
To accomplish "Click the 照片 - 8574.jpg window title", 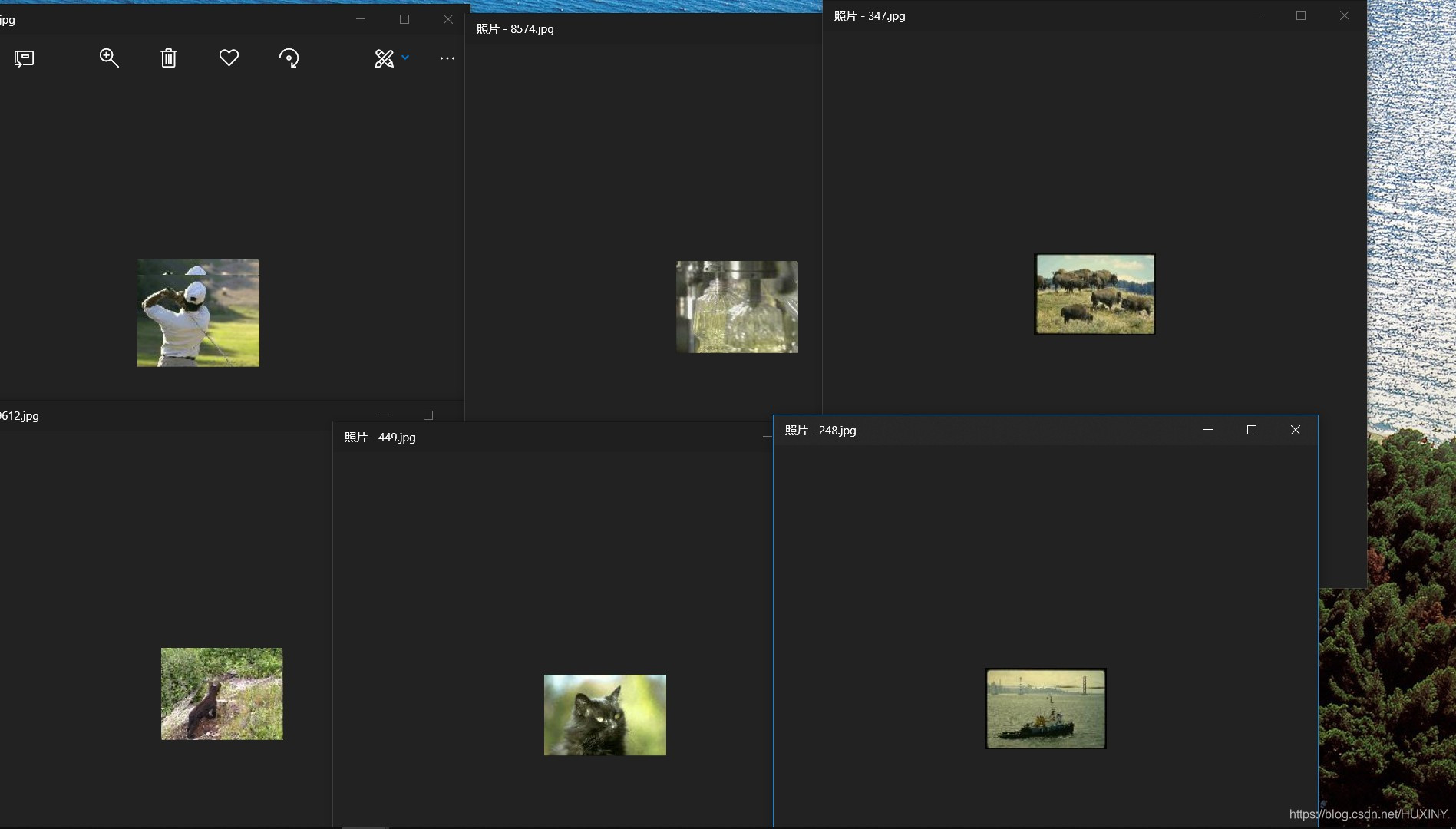I will pos(515,29).
